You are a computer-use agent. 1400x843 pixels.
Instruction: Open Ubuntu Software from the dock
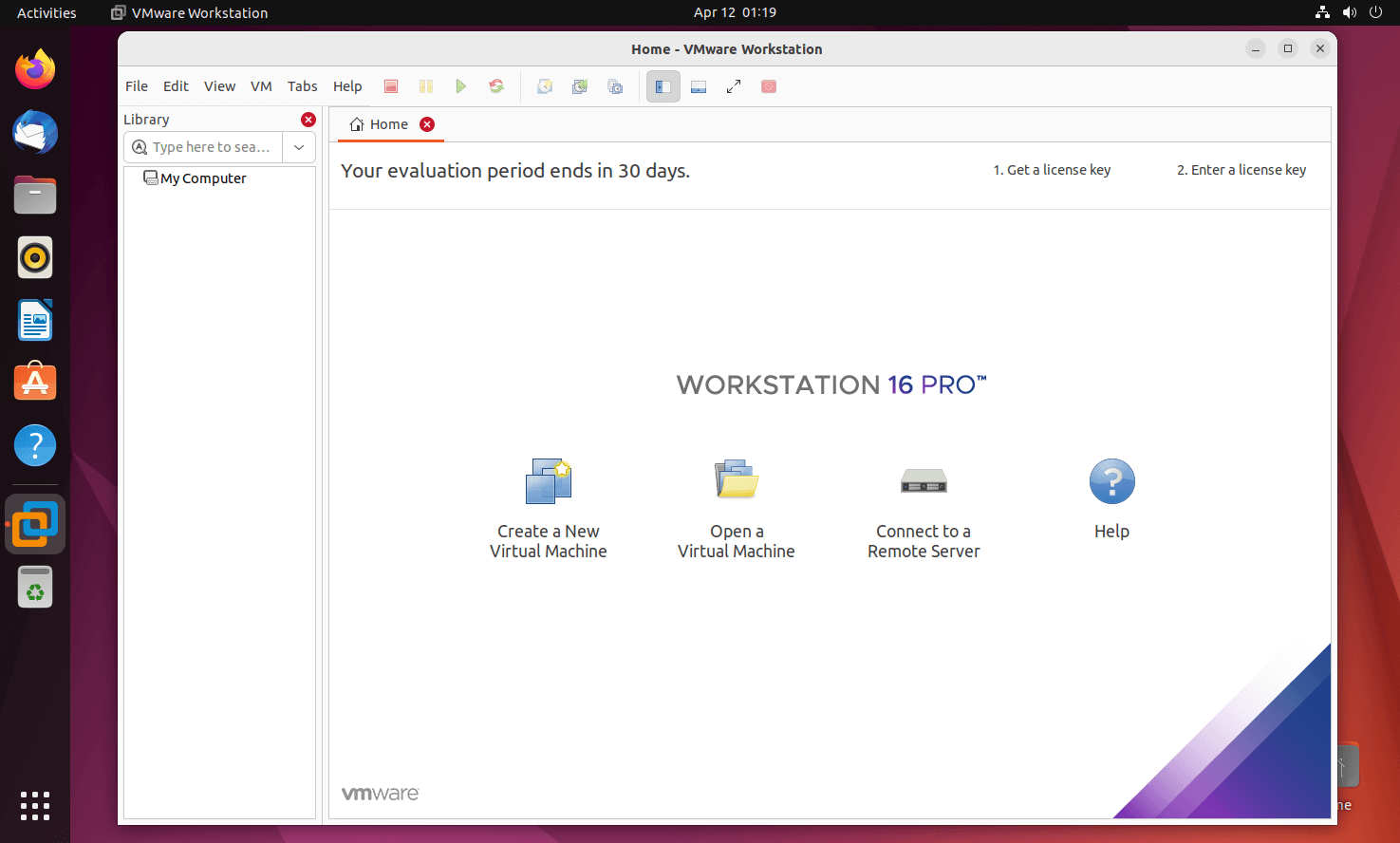35,383
